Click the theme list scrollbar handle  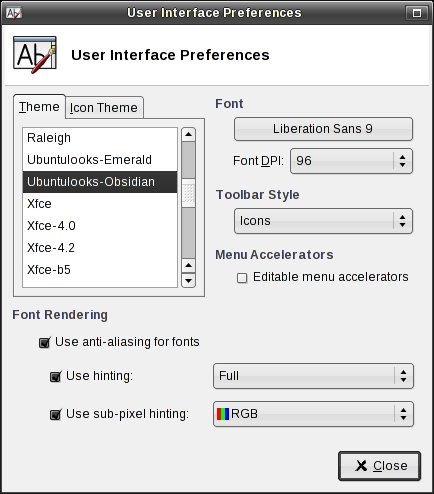188,193
